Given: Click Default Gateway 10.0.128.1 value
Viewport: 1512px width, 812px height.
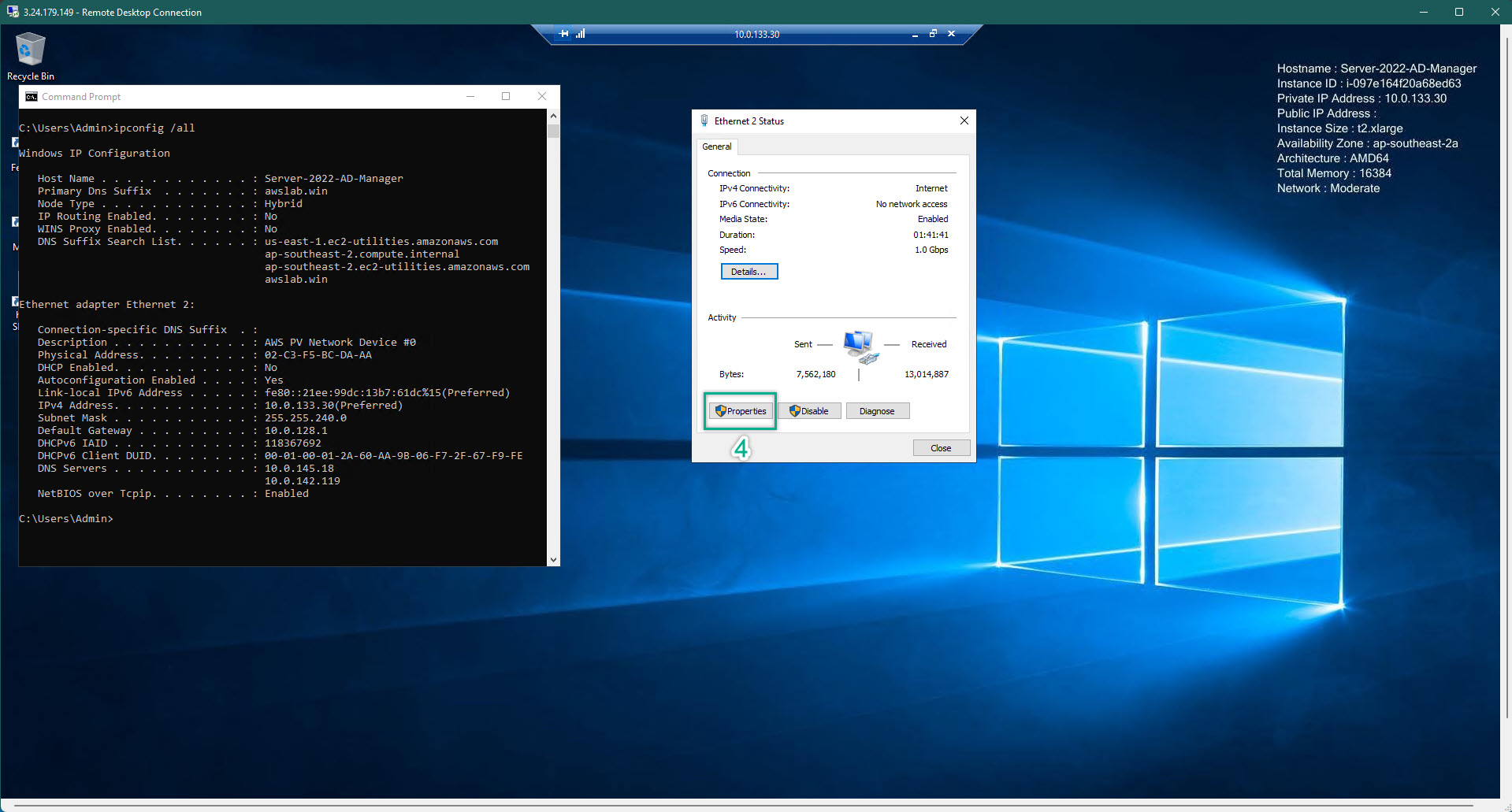Looking at the screenshot, I should (295, 431).
